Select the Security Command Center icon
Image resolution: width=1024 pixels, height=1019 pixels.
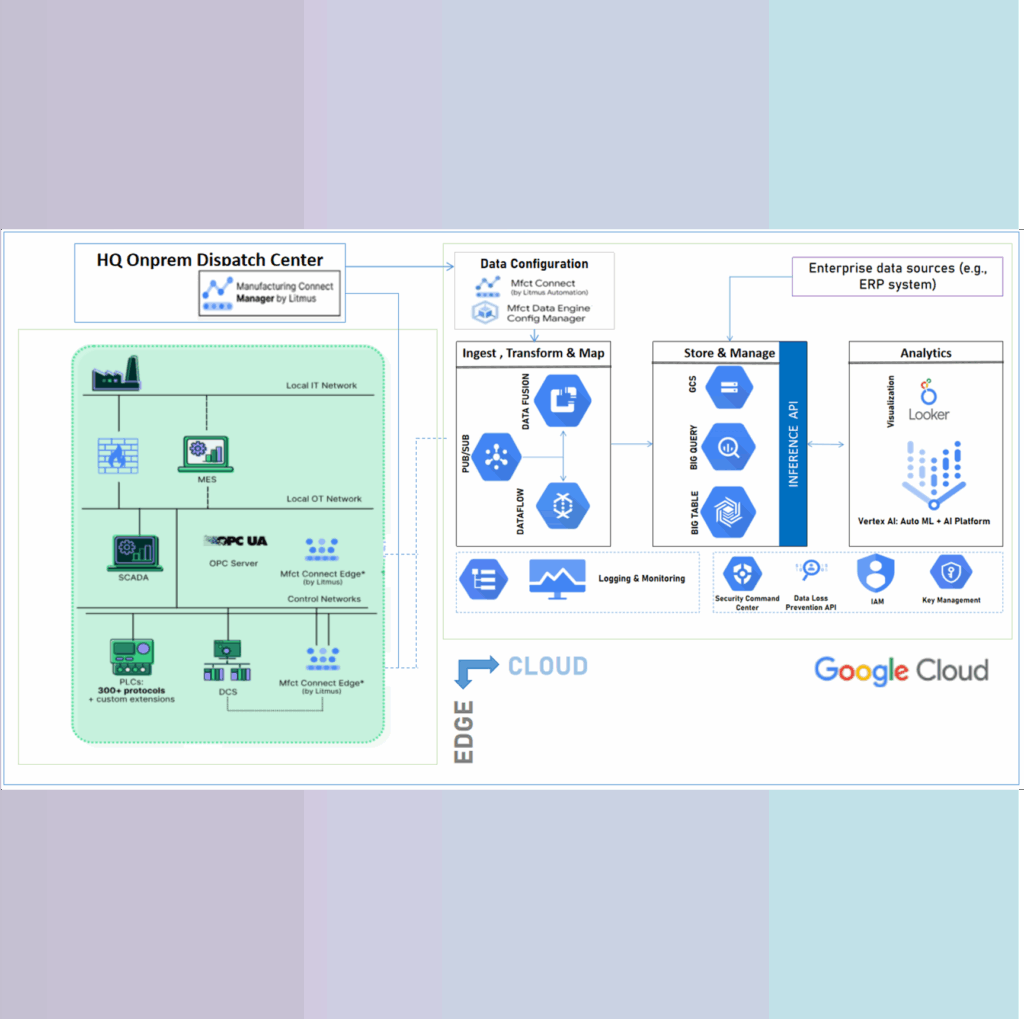click(x=746, y=574)
